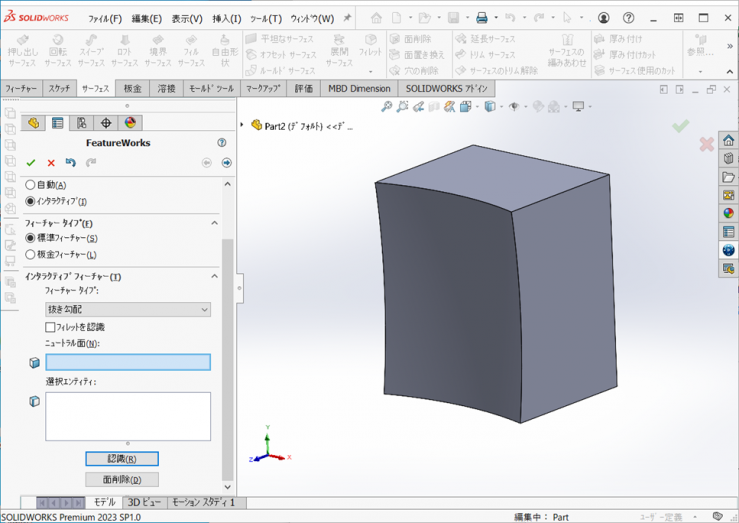The height and width of the screenshot is (523, 739).
Task: Open the FeatureWorks help icon
Action: 222,143
